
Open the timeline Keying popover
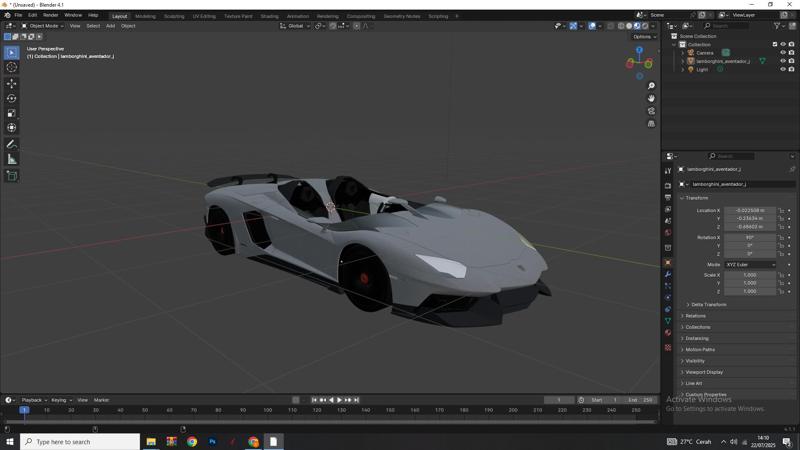click(x=61, y=400)
